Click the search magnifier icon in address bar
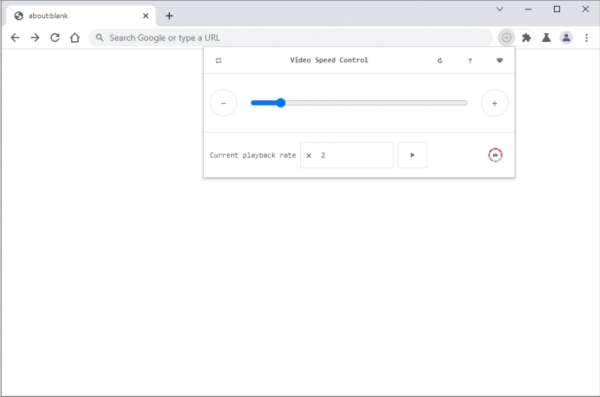The height and width of the screenshot is (397, 600). coord(99,38)
